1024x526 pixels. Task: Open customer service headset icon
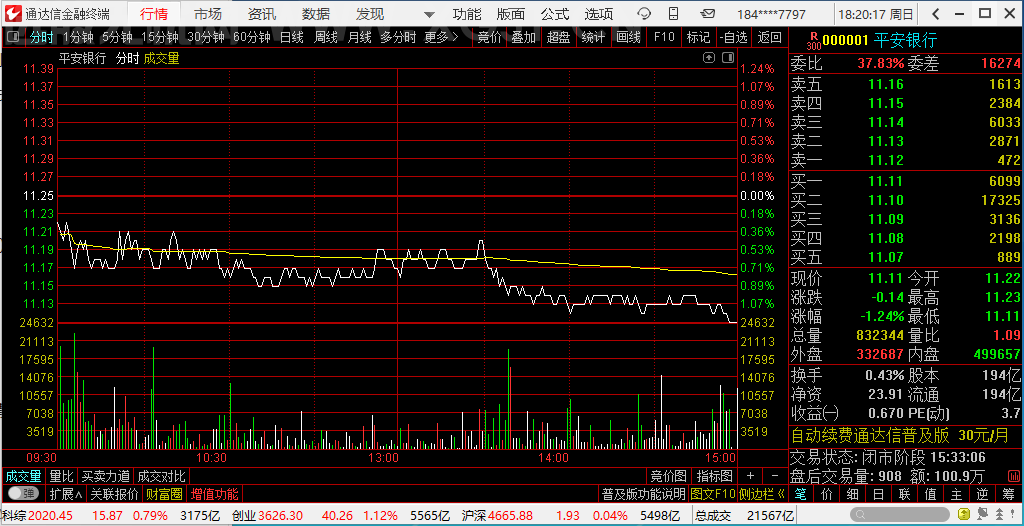pos(644,14)
